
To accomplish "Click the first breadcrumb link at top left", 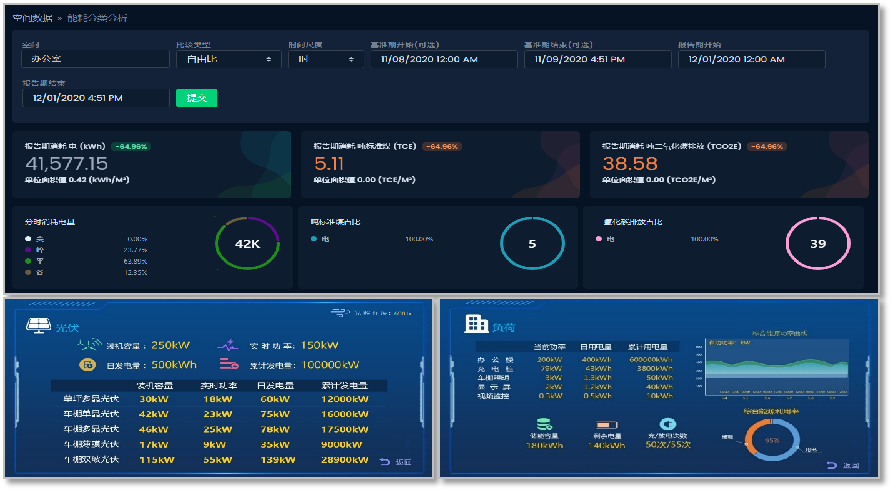I will pyautogui.click(x=32, y=18).
